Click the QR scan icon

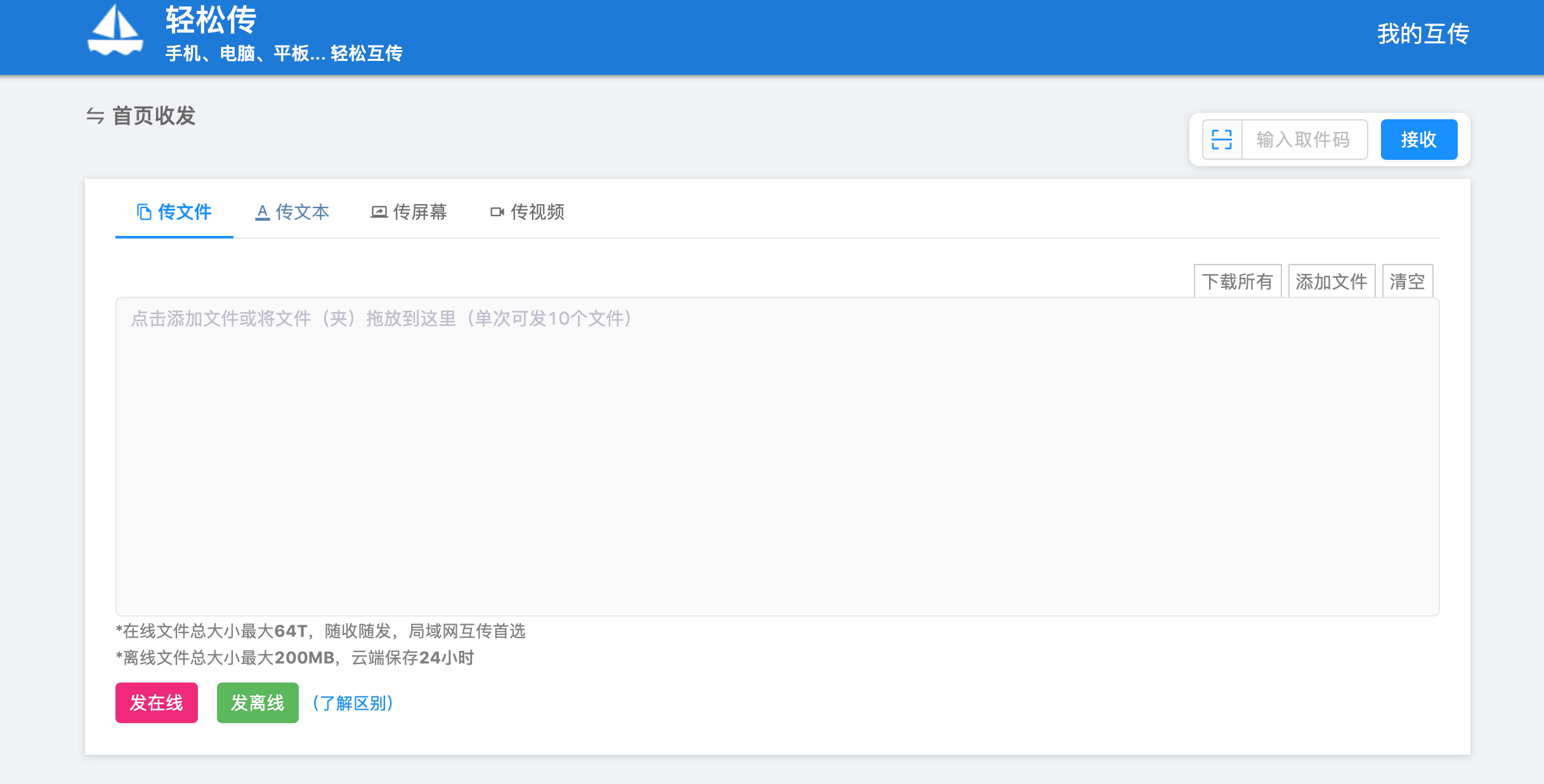pyautogui.click(x=1221, y=140)
